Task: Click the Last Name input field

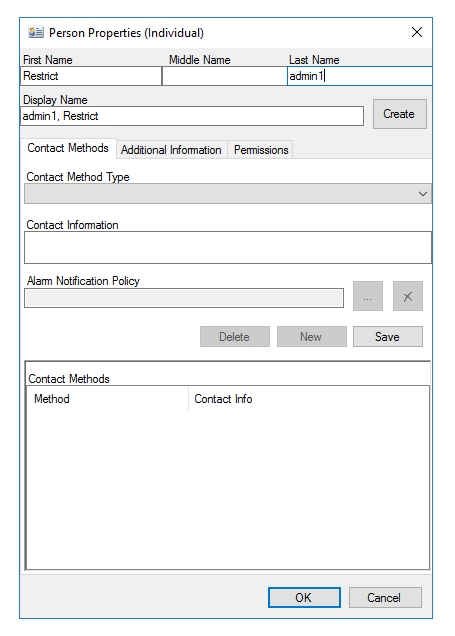Action: [360, 76]
